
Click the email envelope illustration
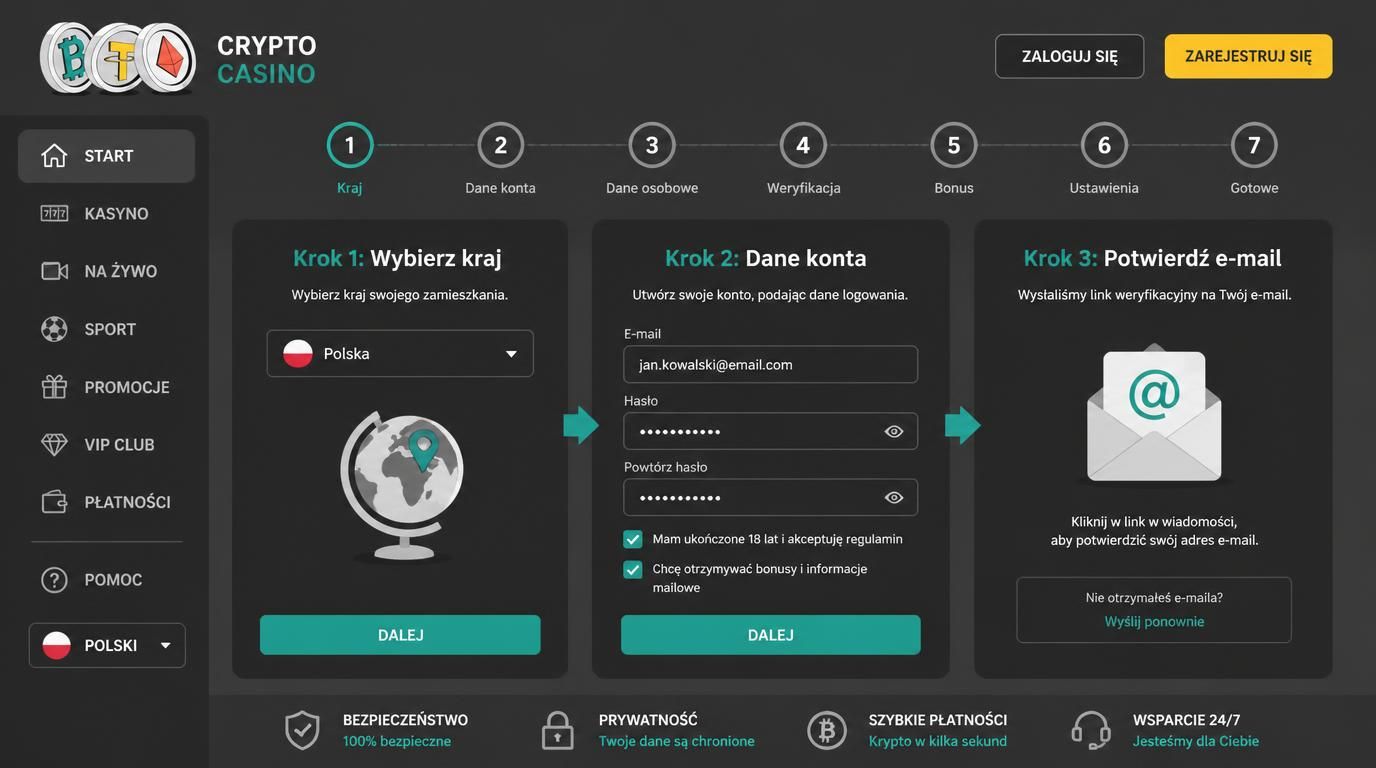click(x=1154, y=412)
